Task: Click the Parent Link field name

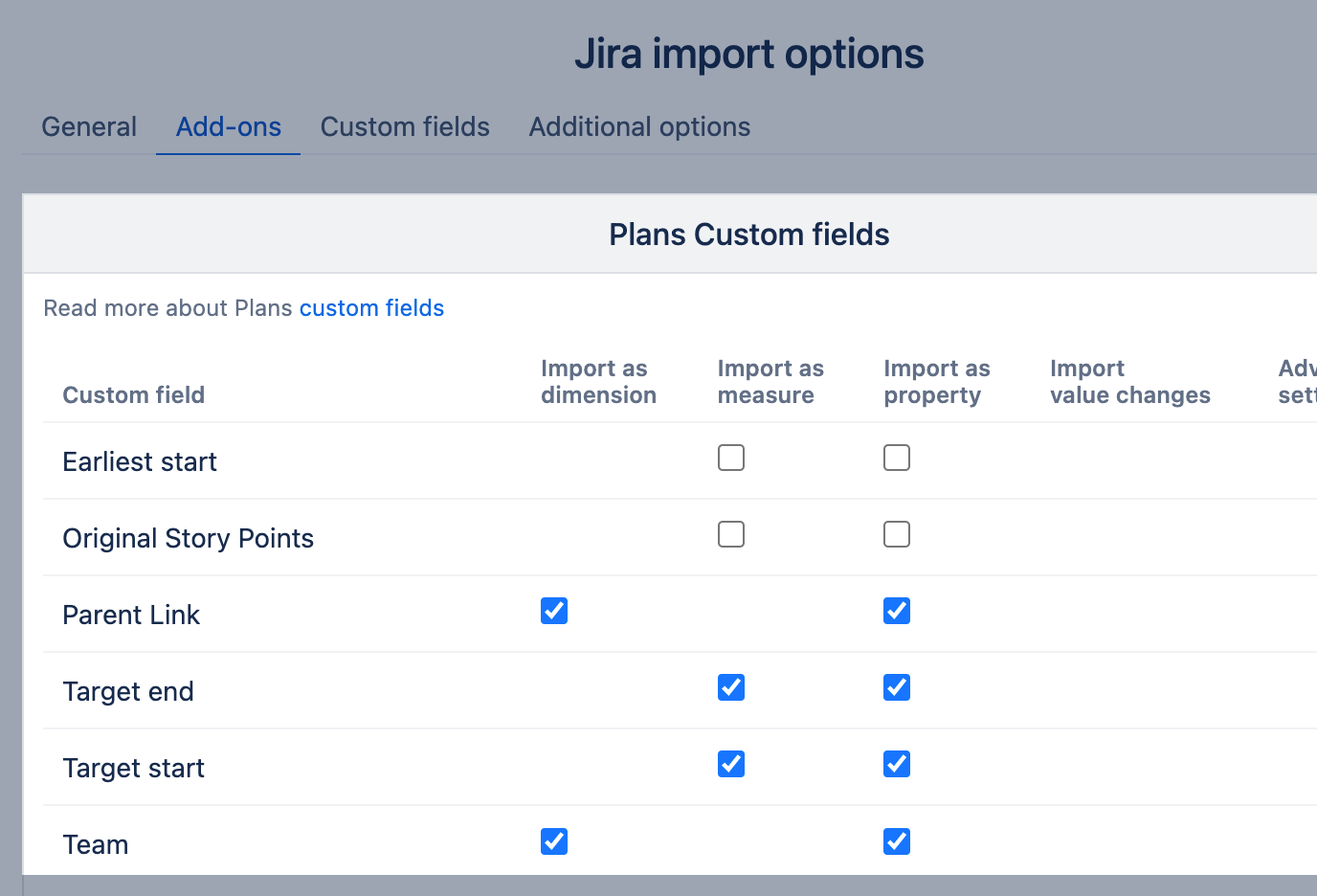Action: tap(131, 615)
